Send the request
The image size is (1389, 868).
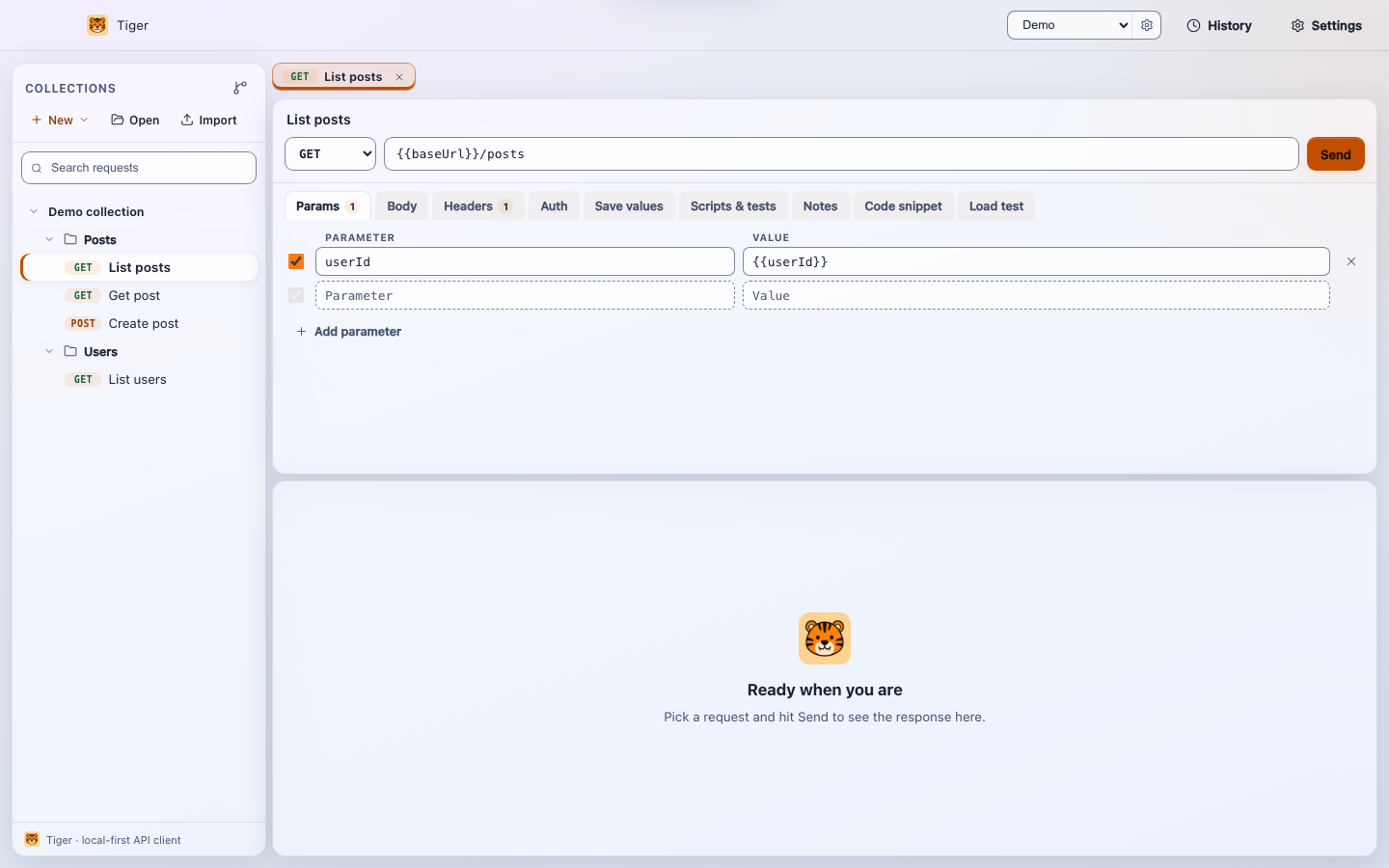pos(1336,154)
